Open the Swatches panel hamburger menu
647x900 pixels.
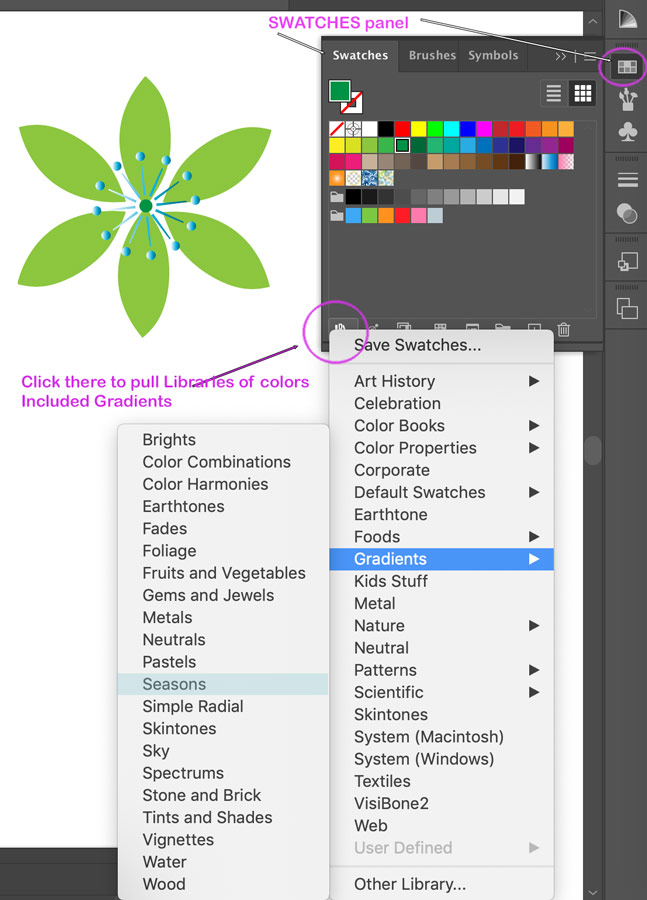click(590, 56)
